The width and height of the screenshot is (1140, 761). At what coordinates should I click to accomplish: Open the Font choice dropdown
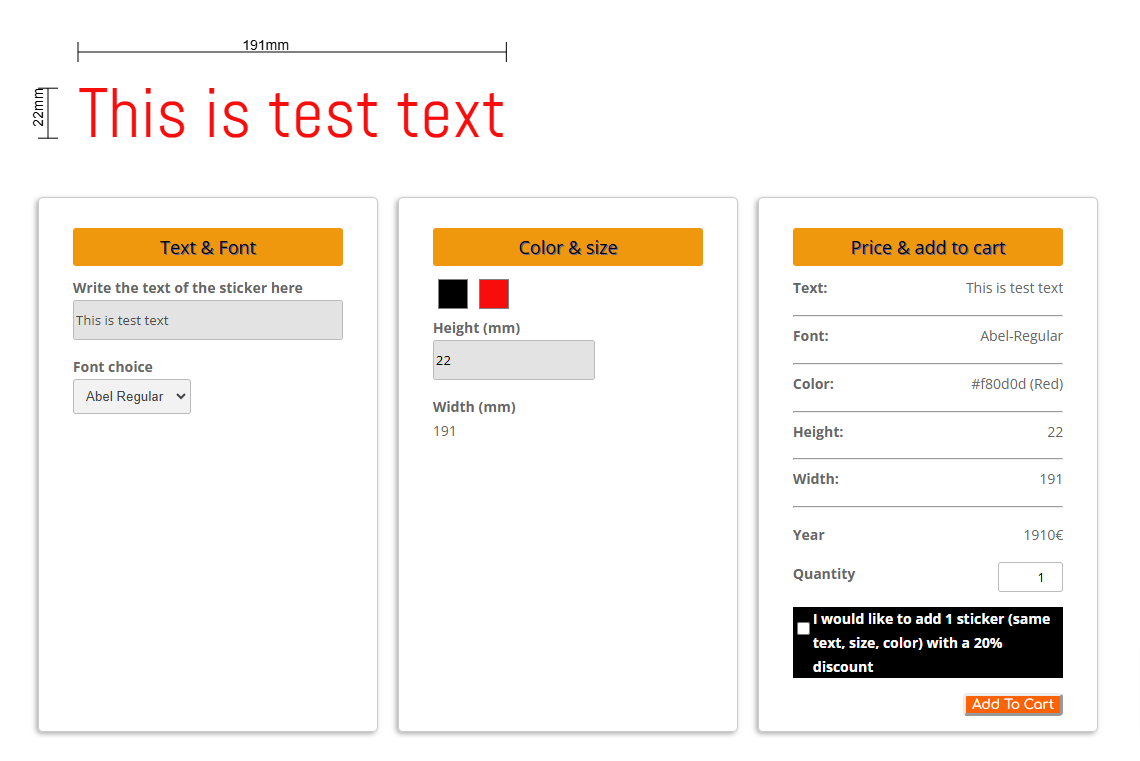tap(132, 396)
